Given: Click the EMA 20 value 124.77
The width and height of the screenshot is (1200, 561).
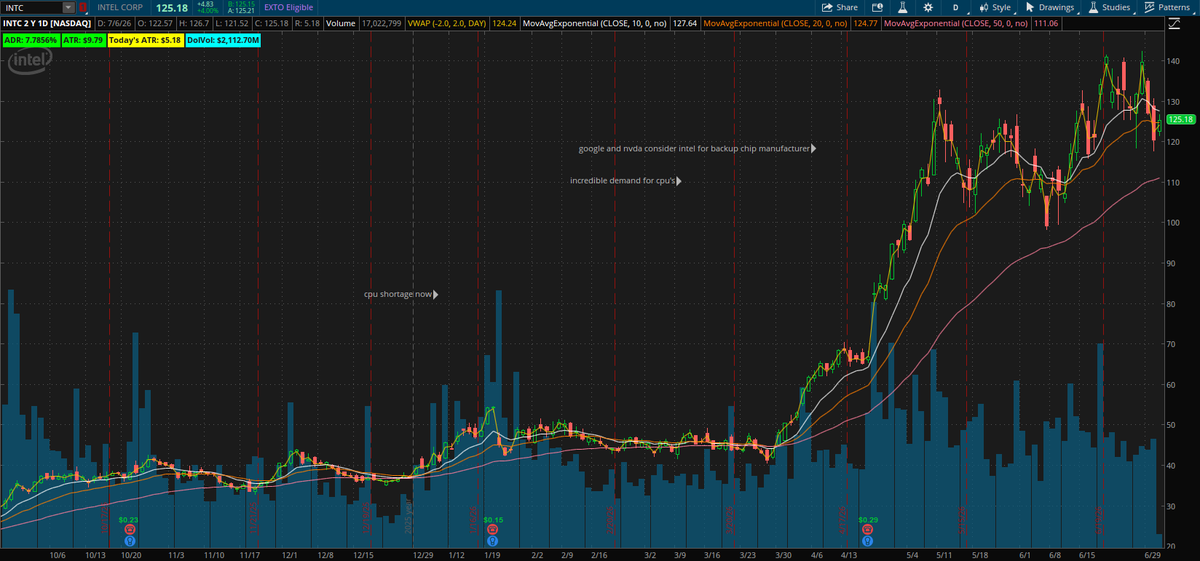Looking at the screenshot, I should point(865,22).
